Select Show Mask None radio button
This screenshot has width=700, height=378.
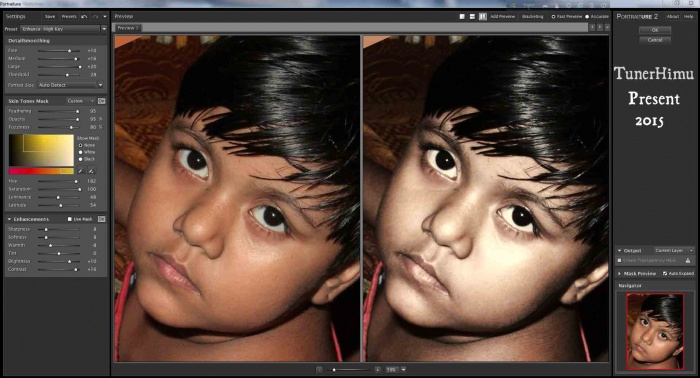[80, 145]
